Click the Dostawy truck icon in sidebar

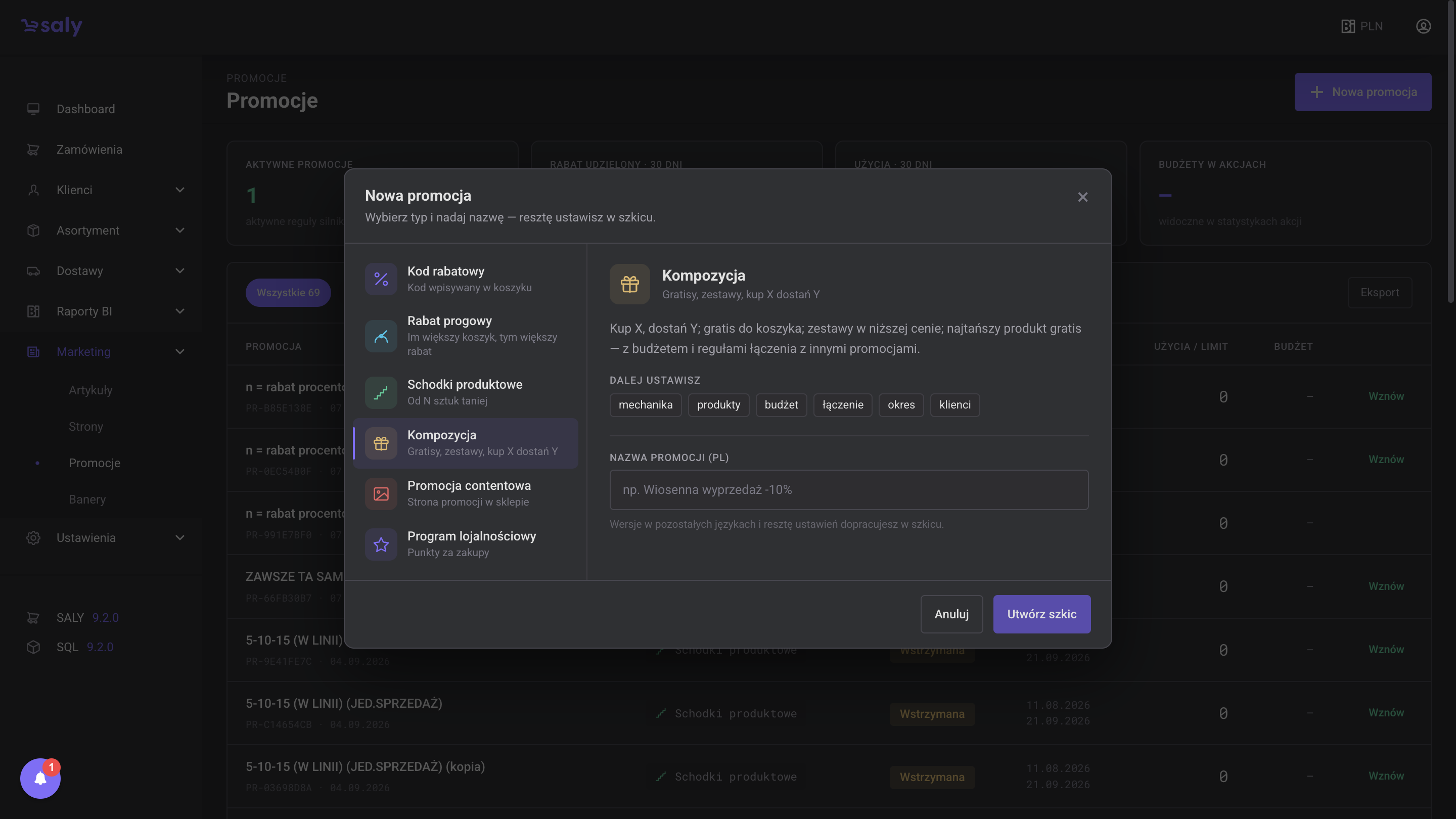[x=33, y=271]
